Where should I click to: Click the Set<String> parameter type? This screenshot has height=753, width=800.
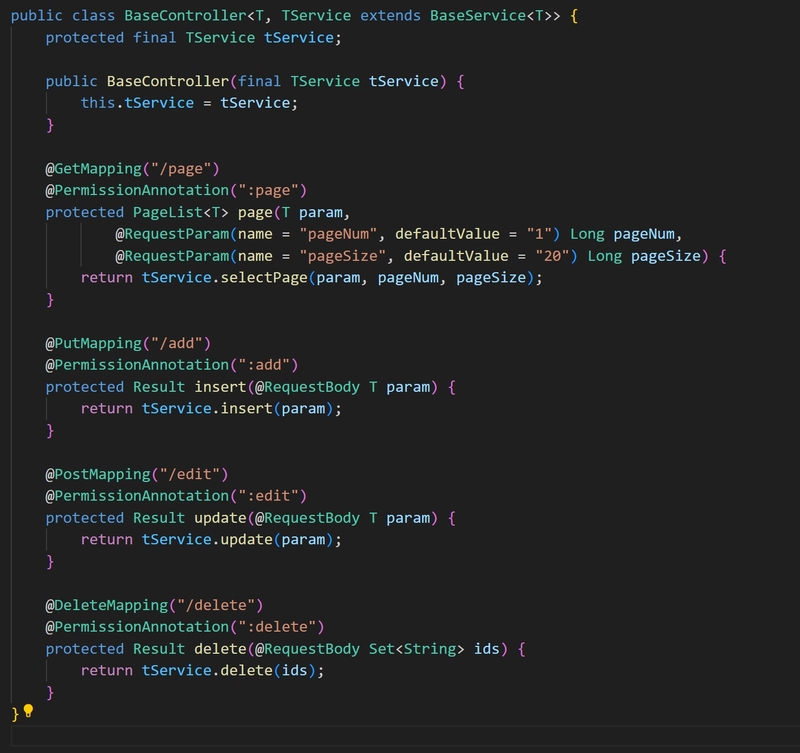pos(416,649)
